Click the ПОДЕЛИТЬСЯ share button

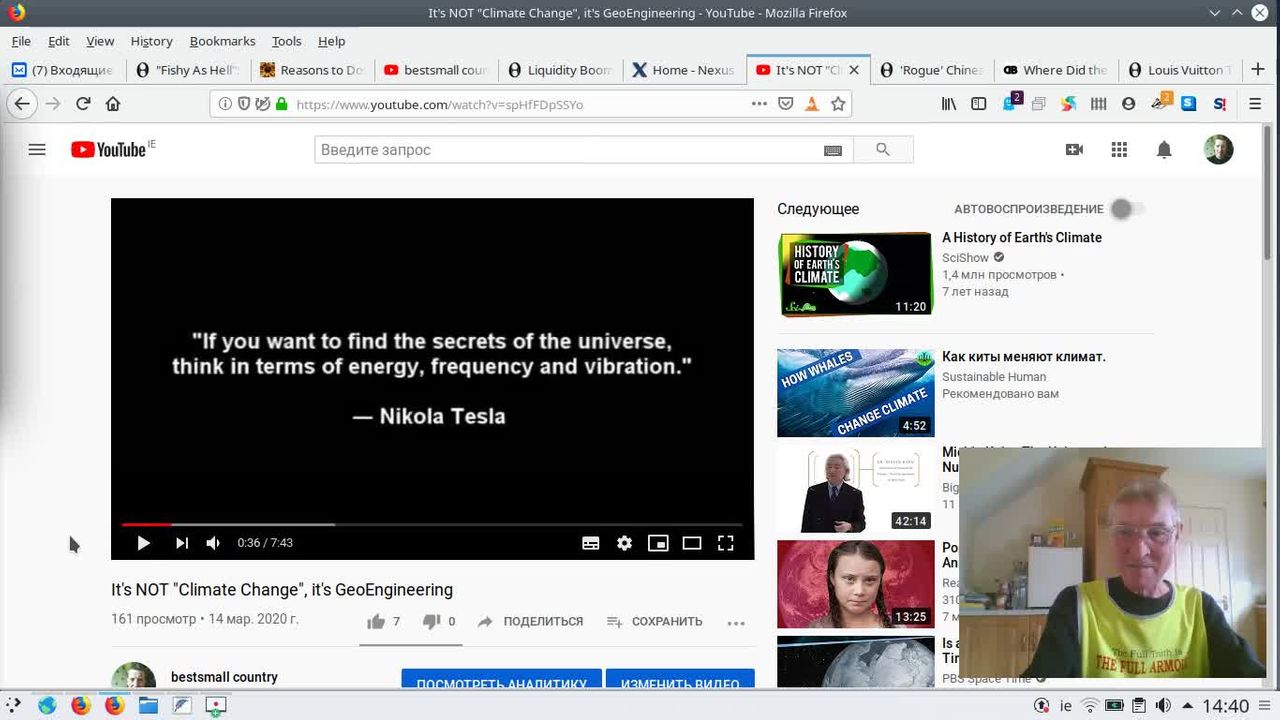530,622
